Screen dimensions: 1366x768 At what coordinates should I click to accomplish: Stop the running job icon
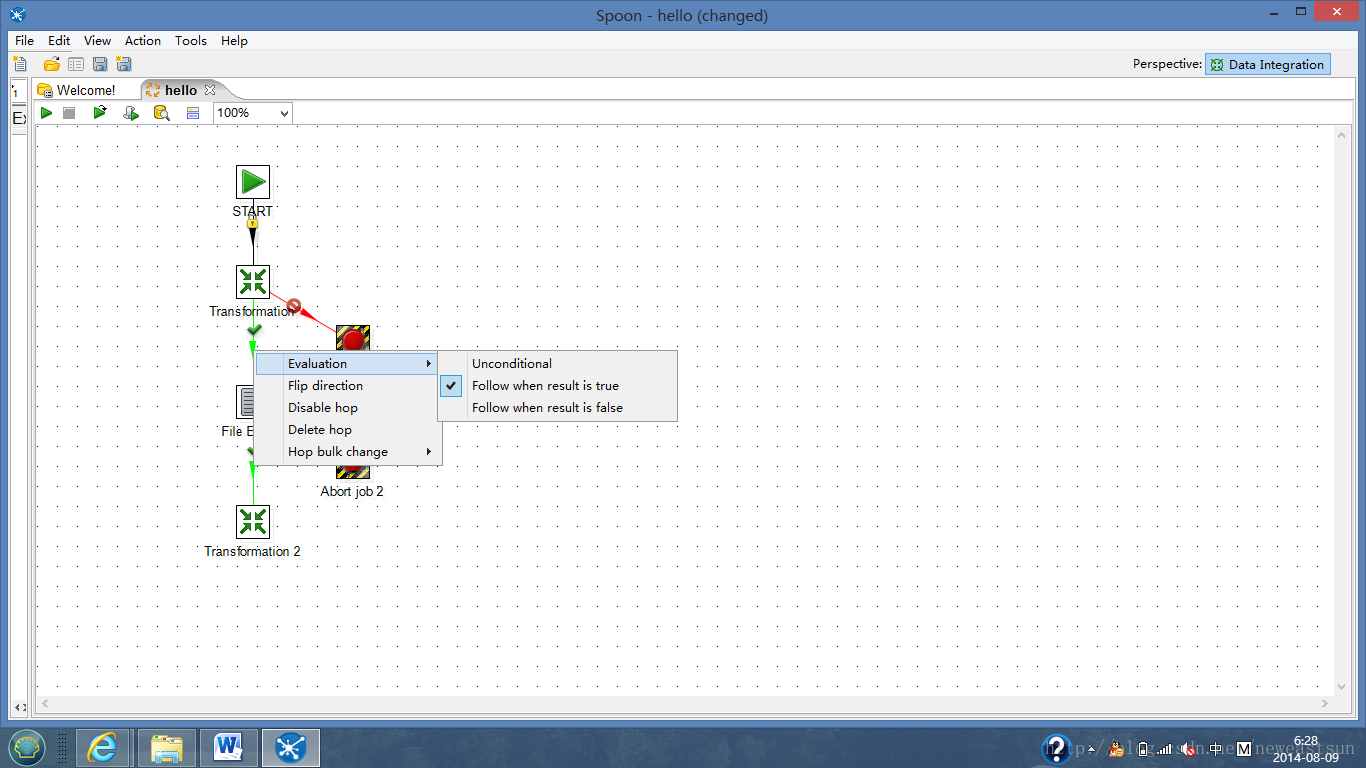[69, 113]
